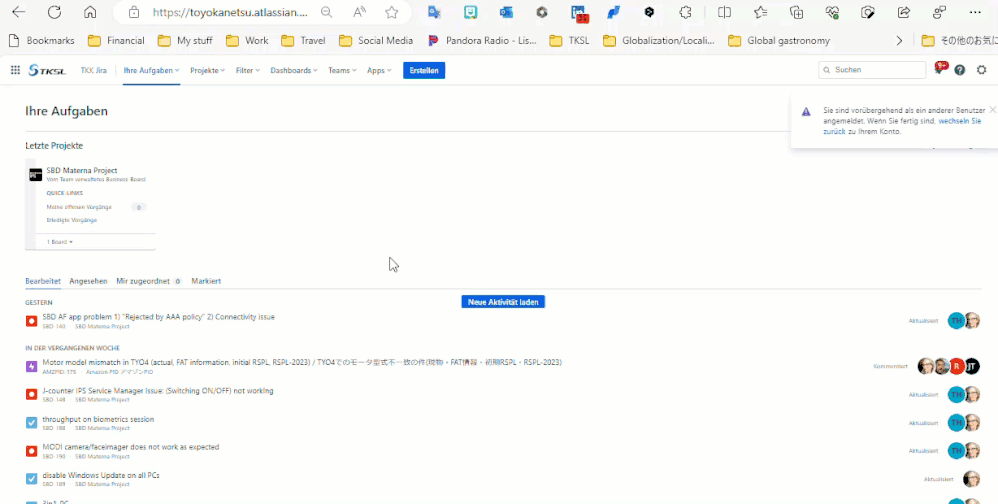998x504 pixels.
Task: Click the share icon in browser toolbar
Action: pos(903,12)
